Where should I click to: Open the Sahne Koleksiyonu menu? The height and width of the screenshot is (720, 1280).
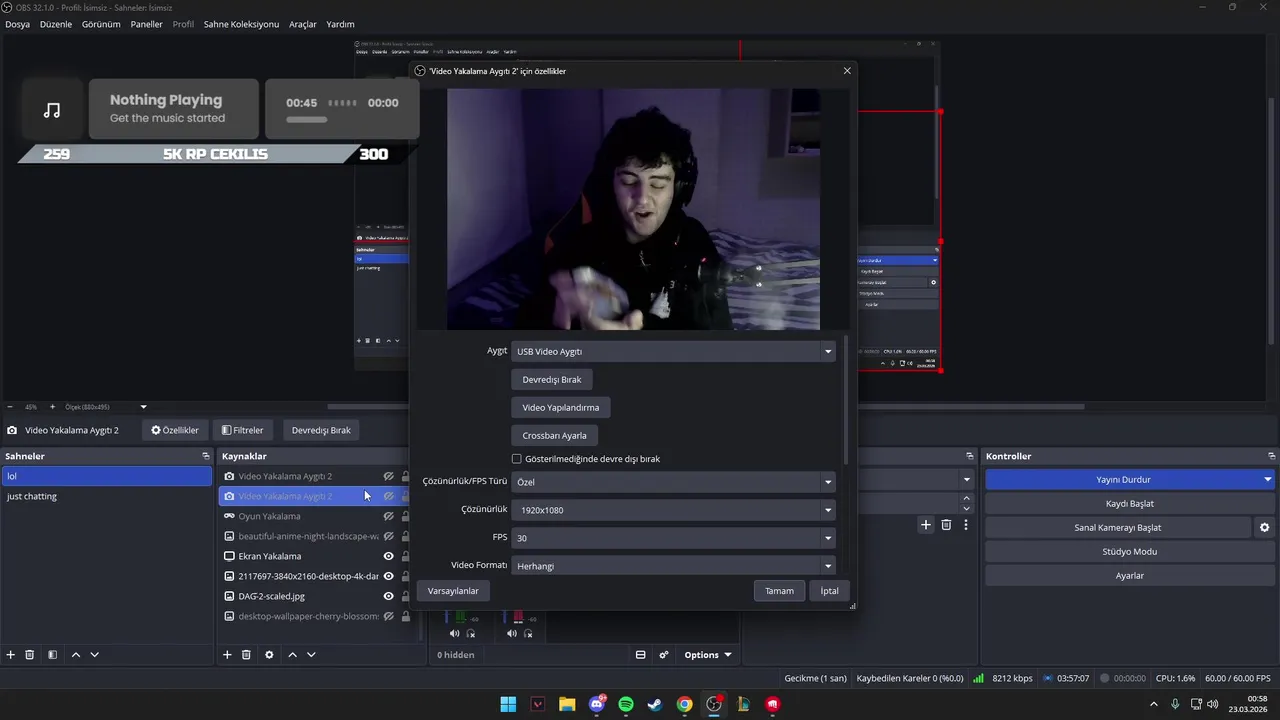(241, 24)
